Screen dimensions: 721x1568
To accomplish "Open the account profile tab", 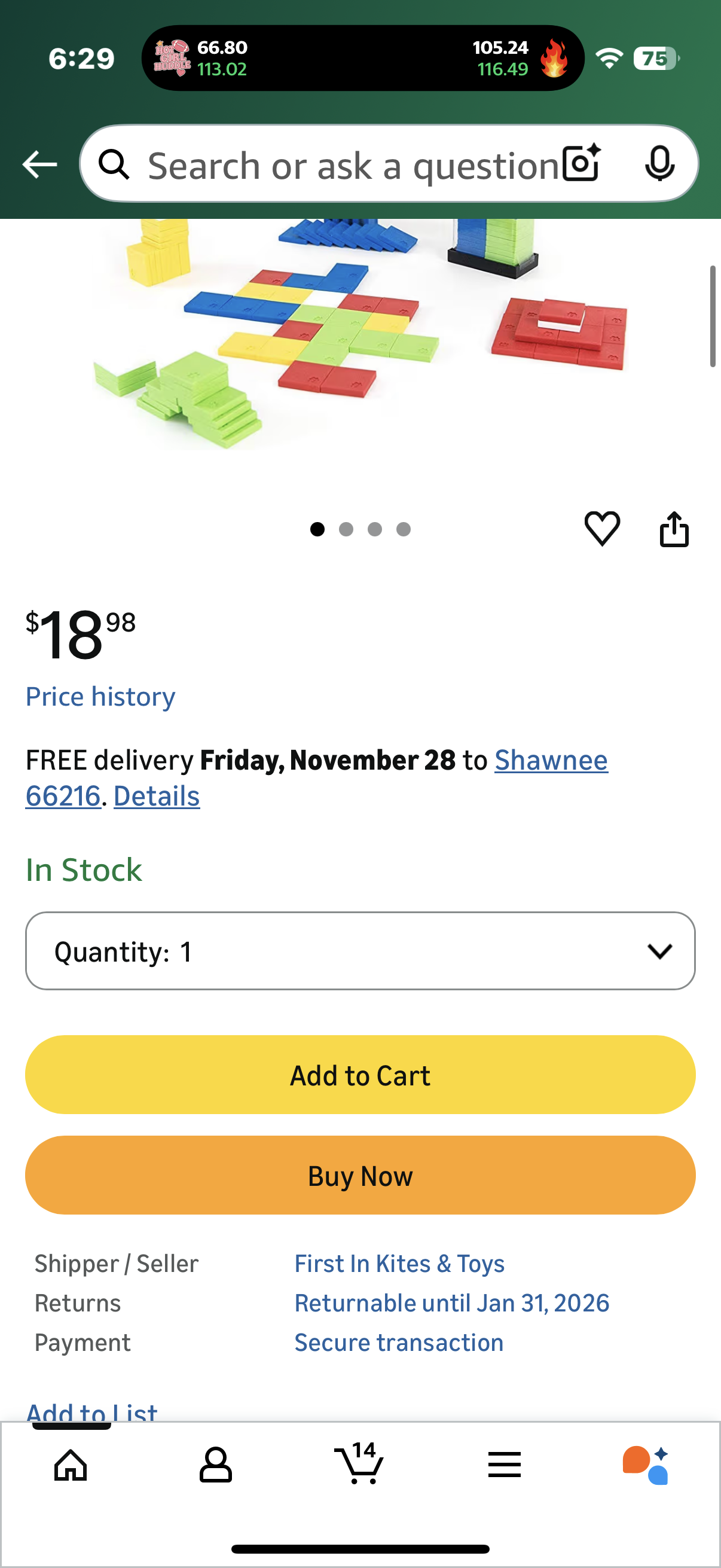I will tap(215, 1465).
